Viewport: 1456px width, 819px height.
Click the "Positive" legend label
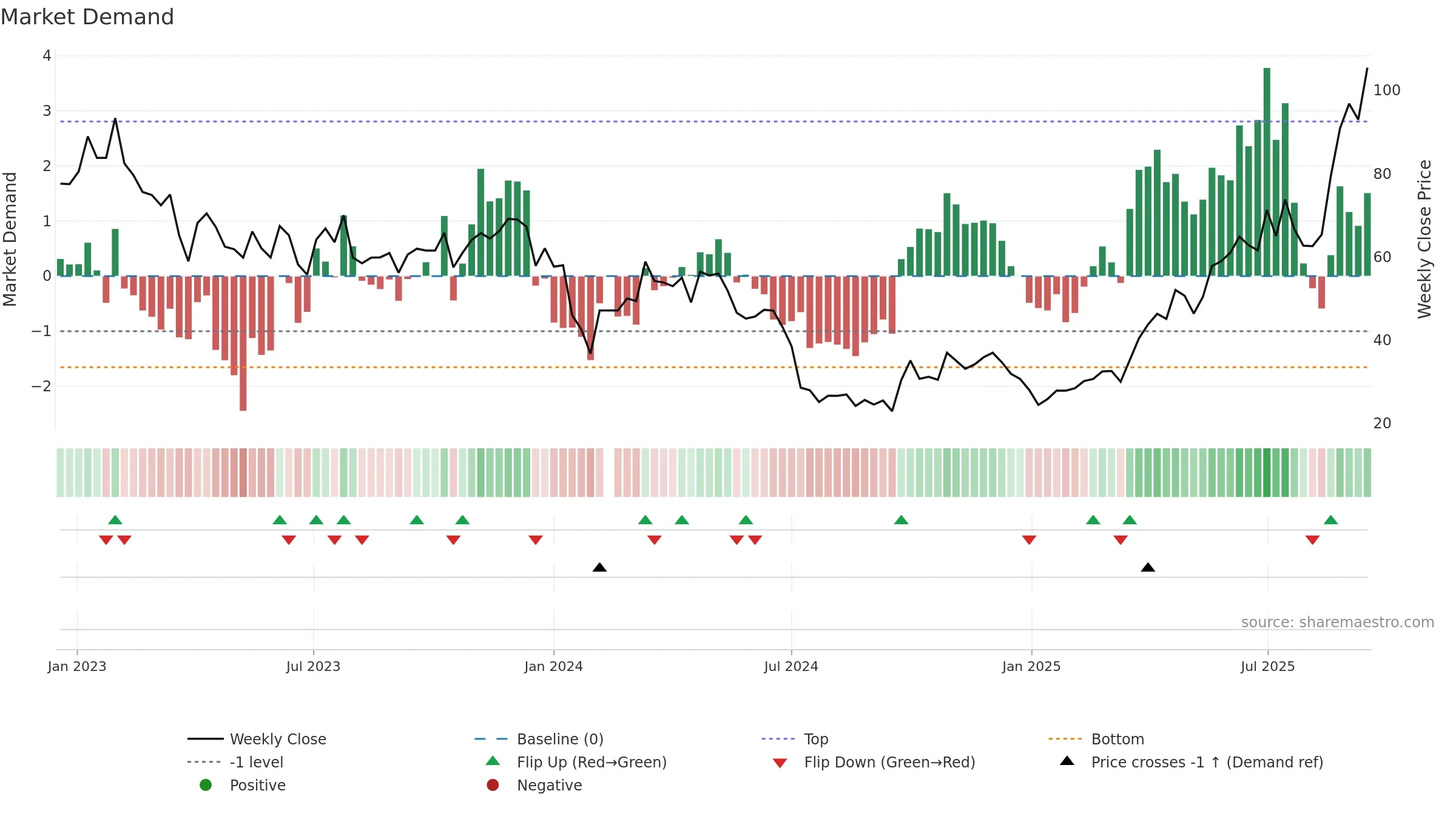[x=258, y=785]
